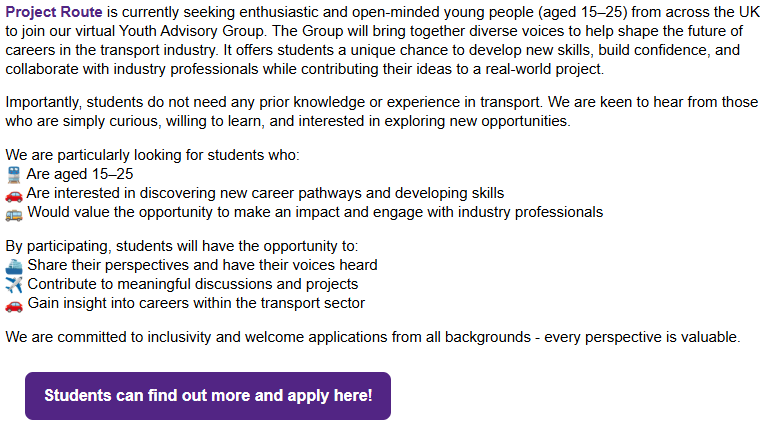Click the red car emoji beside "Are interested in discovering"
The height and width of the screenshot is (429, 766).
pos(14,193)
